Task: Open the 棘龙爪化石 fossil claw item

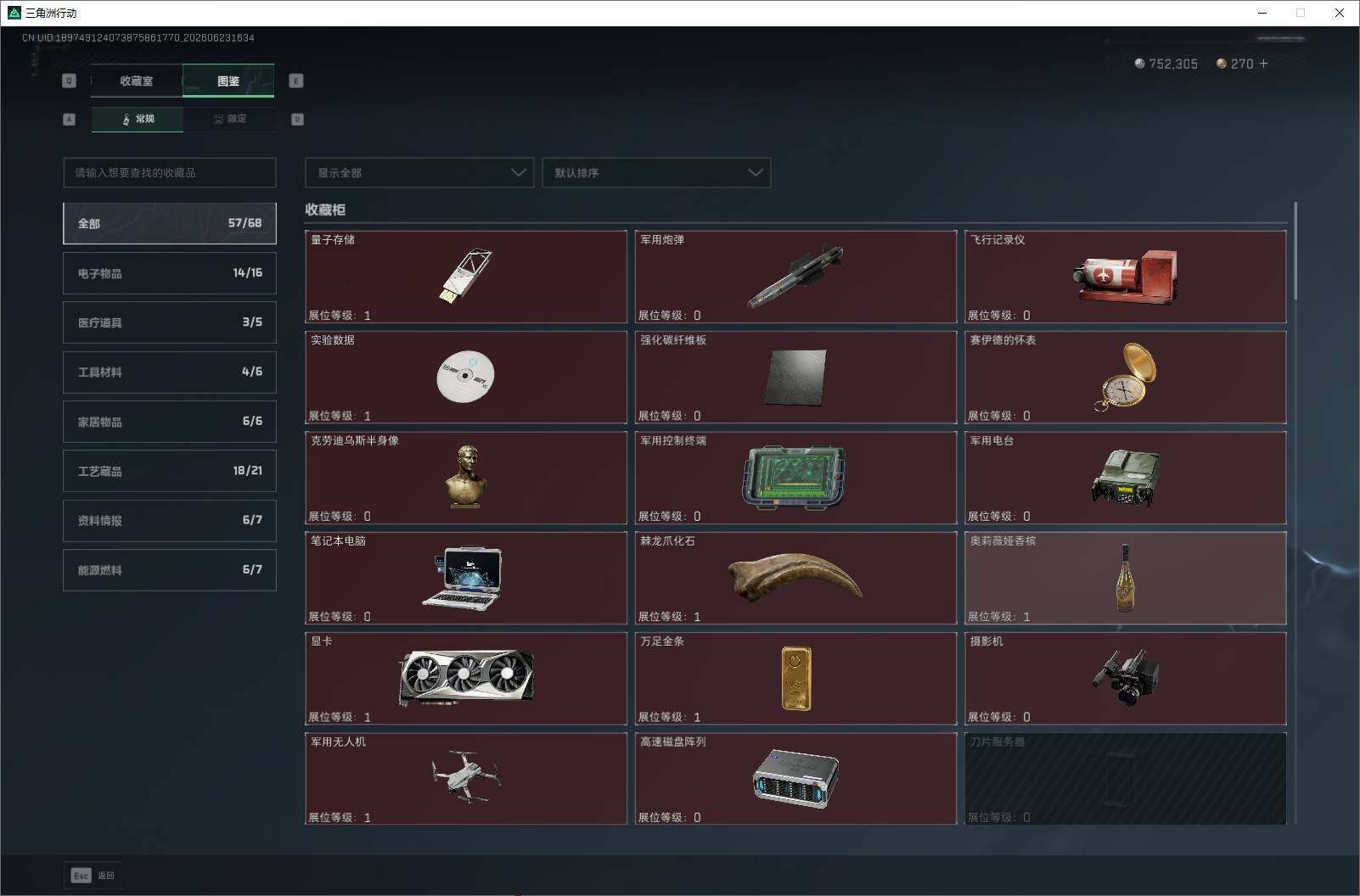Action: click(x=795, y=578)
